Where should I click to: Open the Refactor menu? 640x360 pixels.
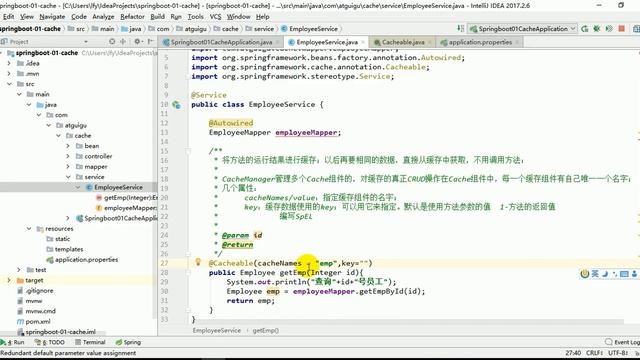click(x=132, y=17)
